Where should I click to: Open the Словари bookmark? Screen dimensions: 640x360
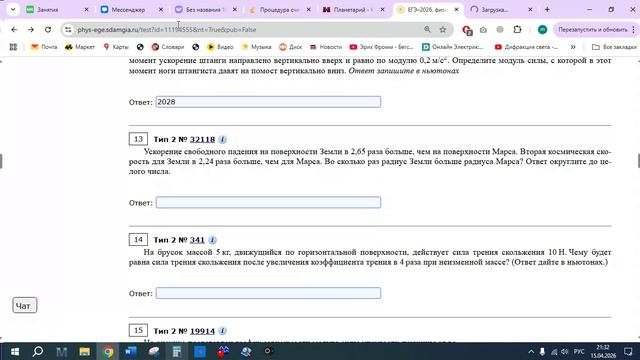(168, 47)
